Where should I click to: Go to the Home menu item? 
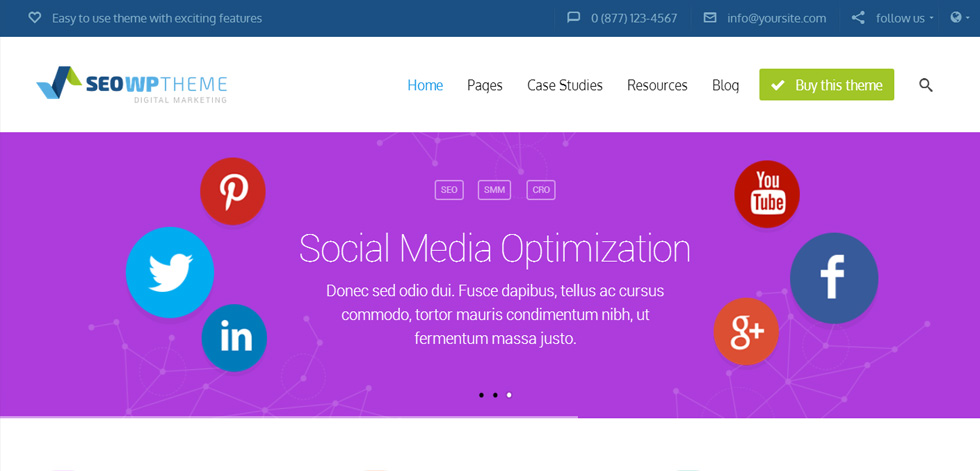click(425, 85)
